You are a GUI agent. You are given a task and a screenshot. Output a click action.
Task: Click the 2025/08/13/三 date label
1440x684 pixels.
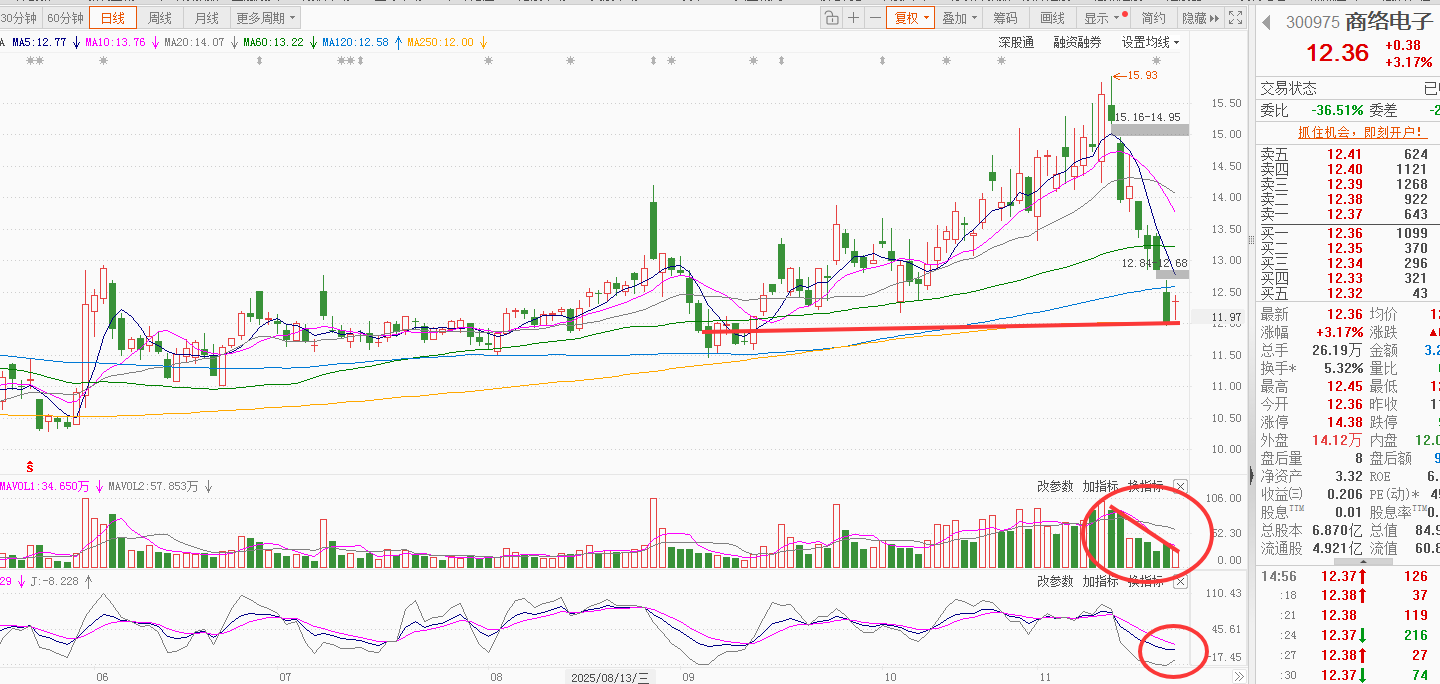click(610, 677)
